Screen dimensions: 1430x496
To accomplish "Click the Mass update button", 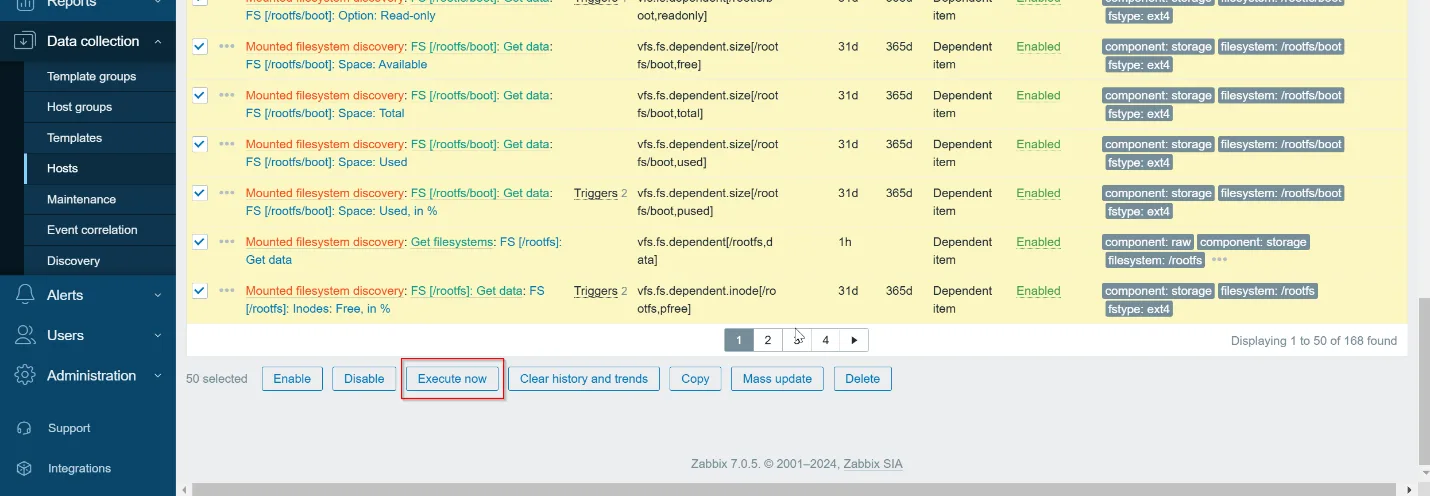I will point(777,379).
